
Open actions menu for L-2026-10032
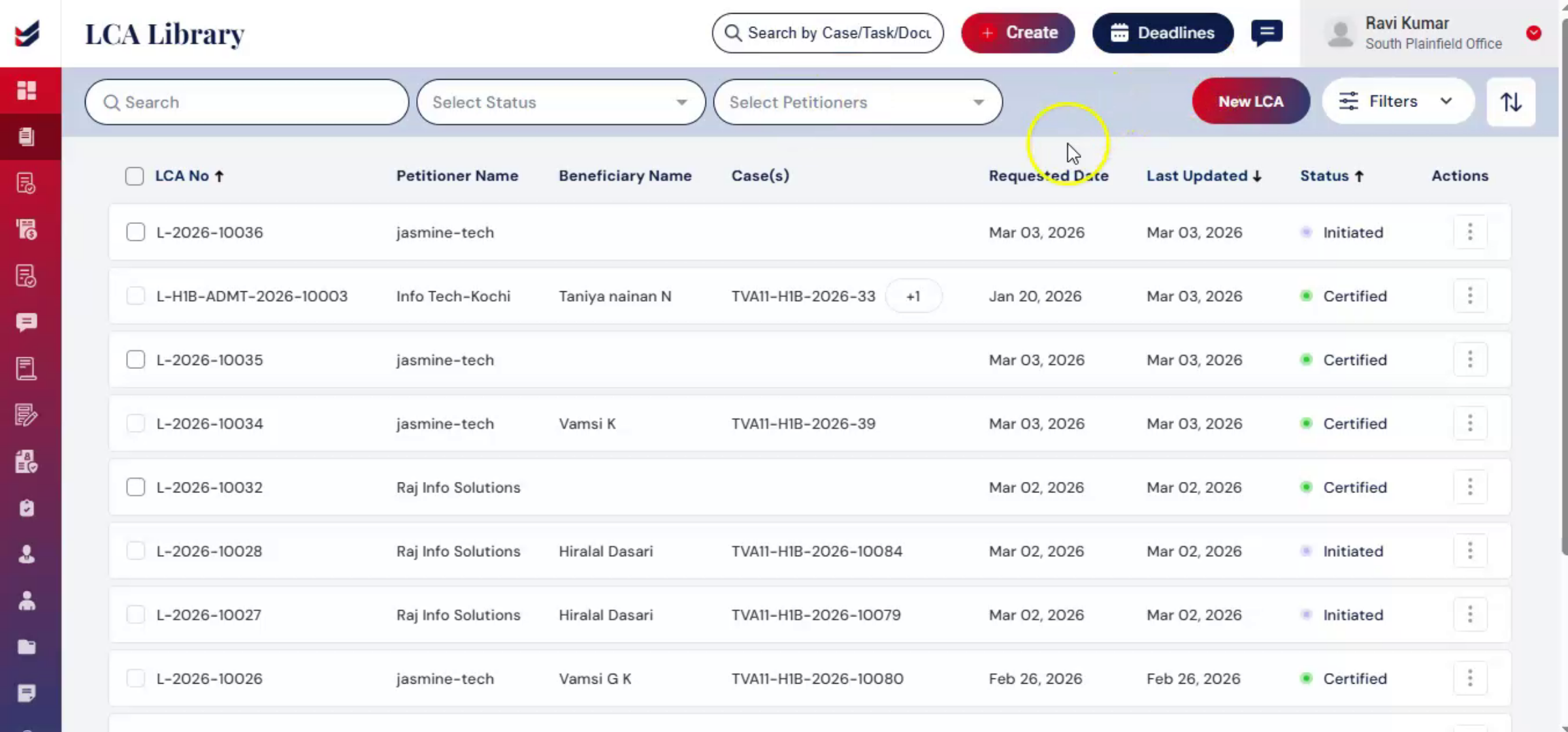click(x=1470, y=487)
